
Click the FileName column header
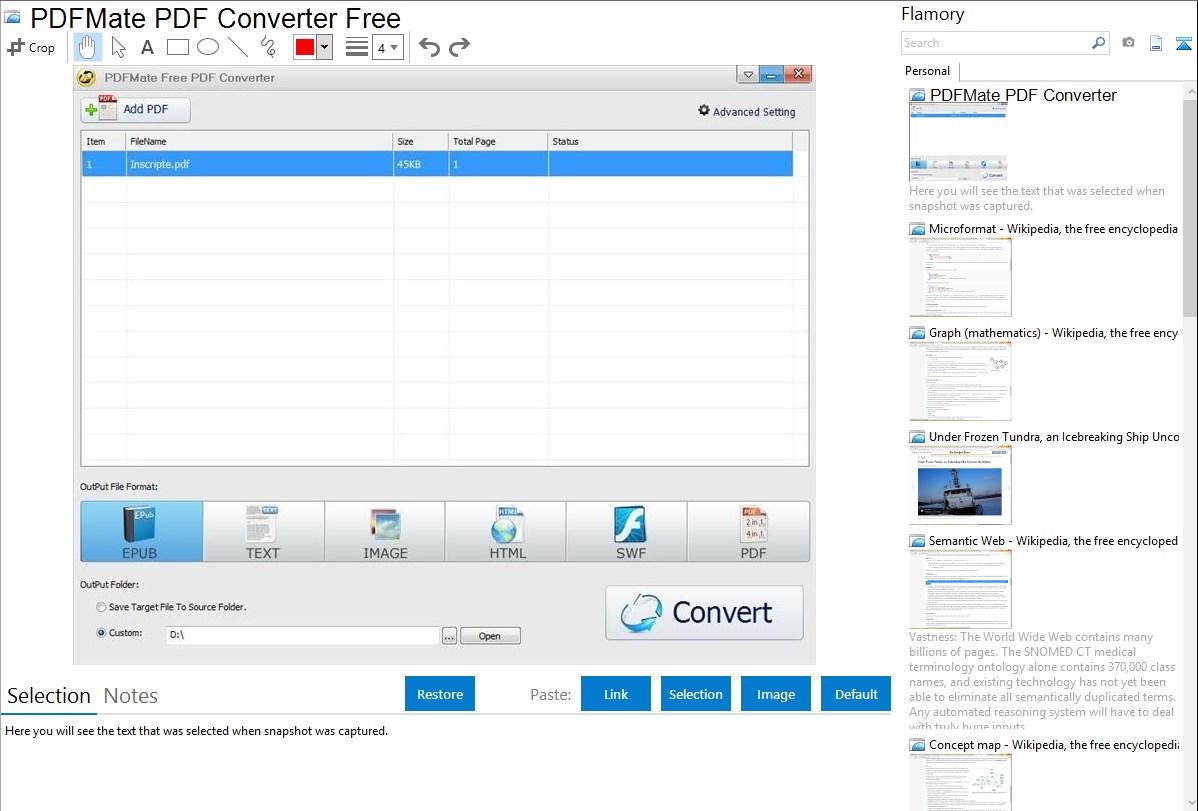259,141
